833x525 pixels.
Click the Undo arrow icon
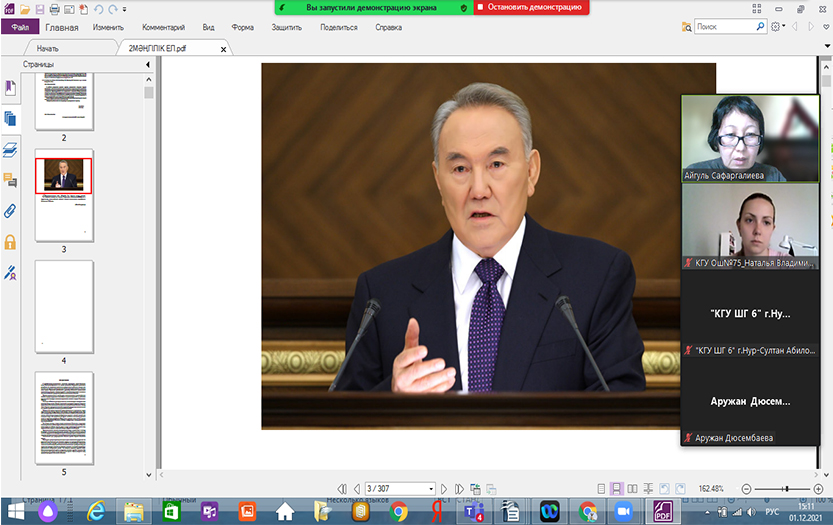pyautogui.click(x=98, y=8)
